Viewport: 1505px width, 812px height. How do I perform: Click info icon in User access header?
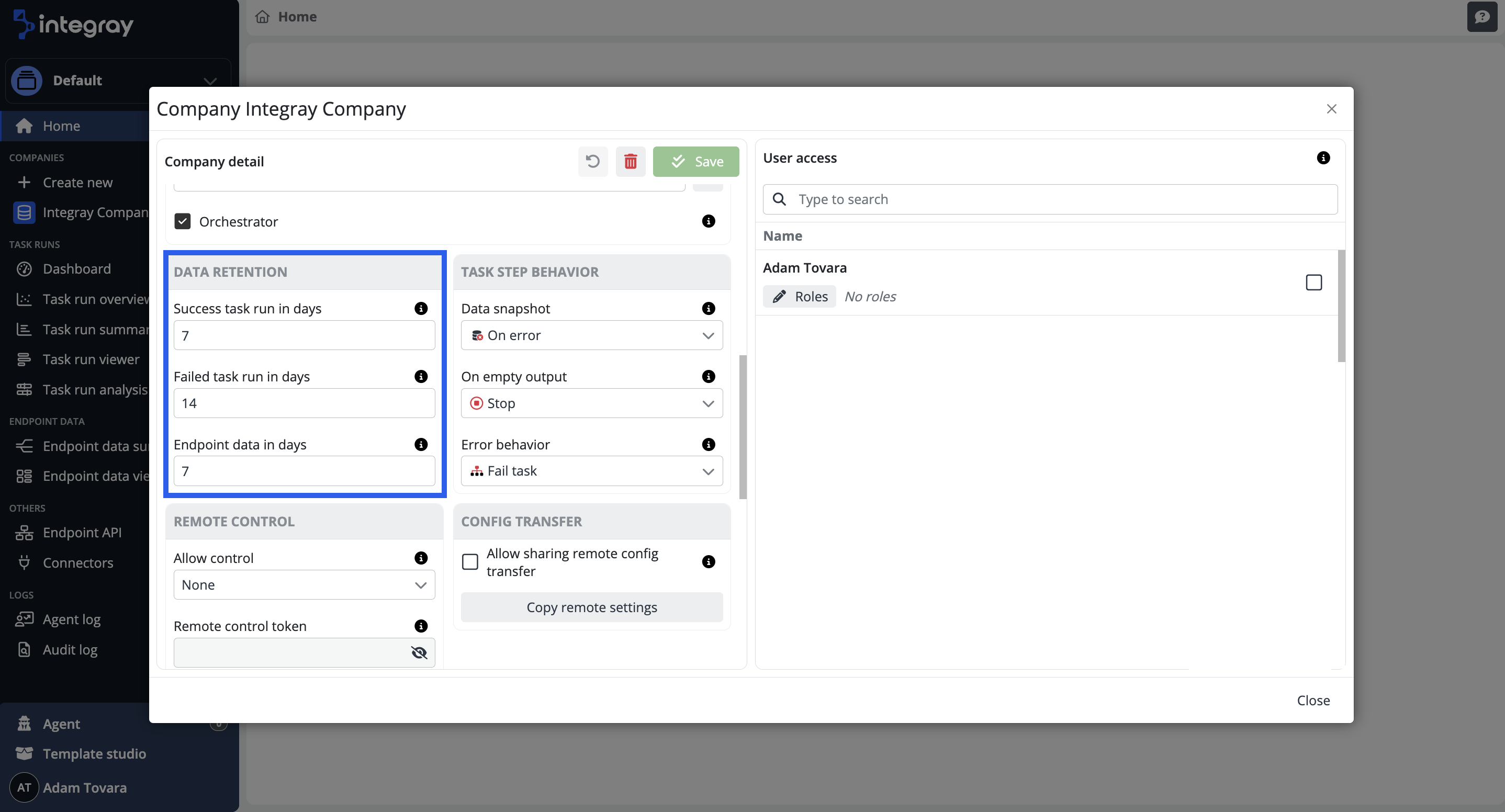(x=1323, y=157)
